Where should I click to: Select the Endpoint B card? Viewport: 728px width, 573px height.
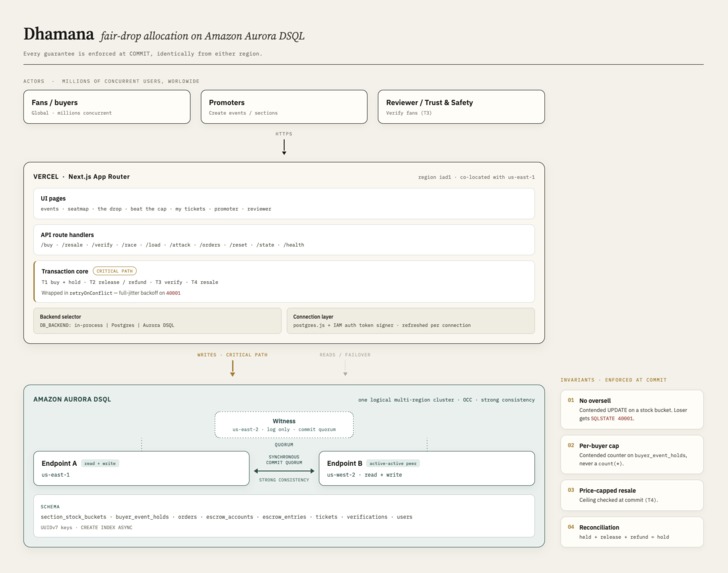point(427,469)
